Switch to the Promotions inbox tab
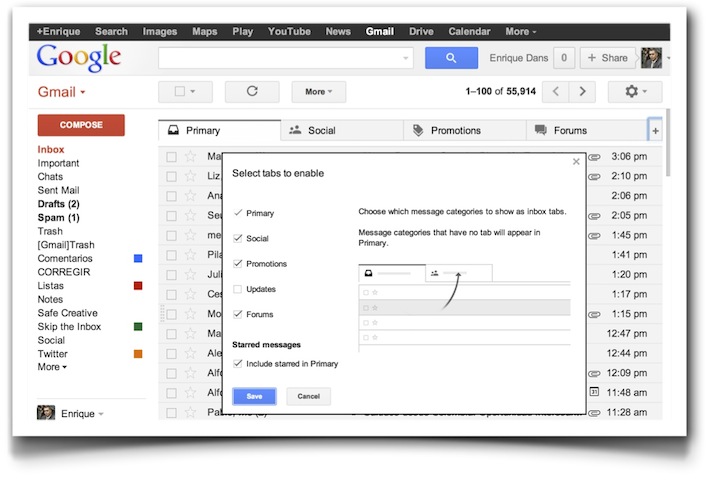The width and height of the screenshot is (709, 480). tap(455, 130)
